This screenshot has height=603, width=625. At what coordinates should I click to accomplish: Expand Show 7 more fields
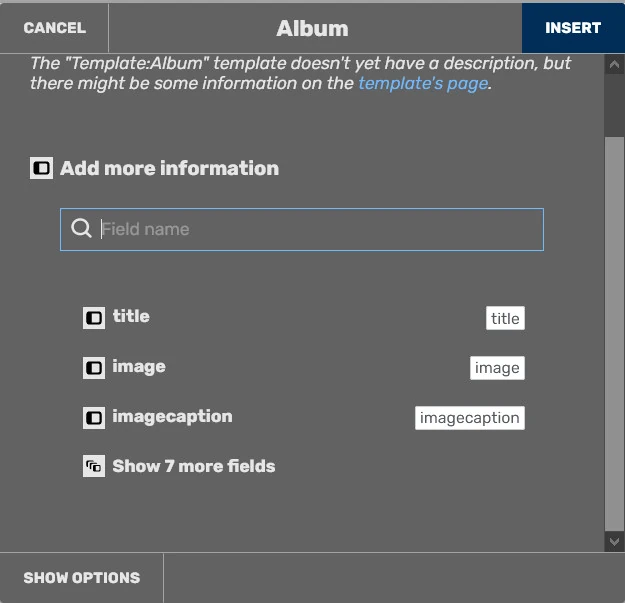pyautogui.click(x=193, y=466)
